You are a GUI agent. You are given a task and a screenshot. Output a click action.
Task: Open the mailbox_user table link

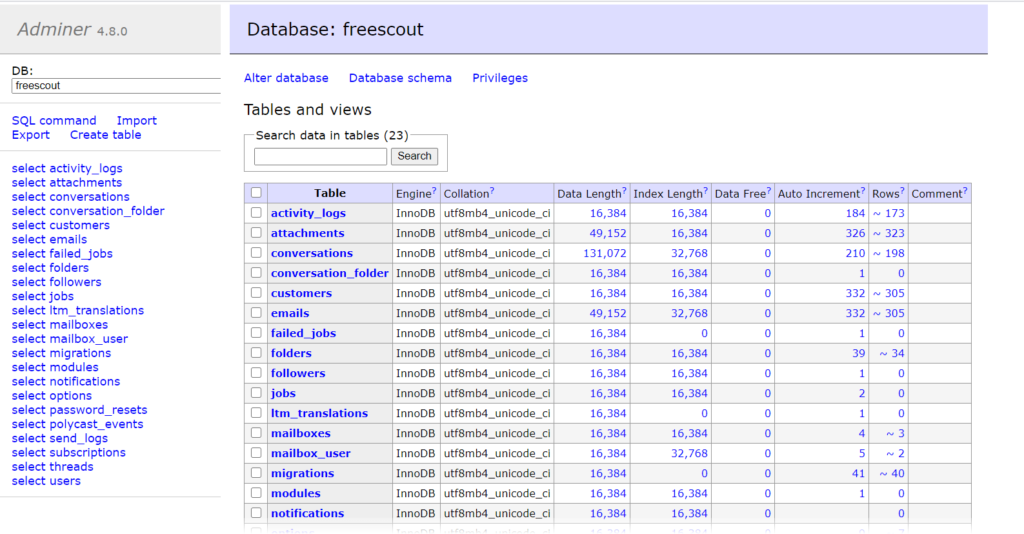tap(311, 453)
